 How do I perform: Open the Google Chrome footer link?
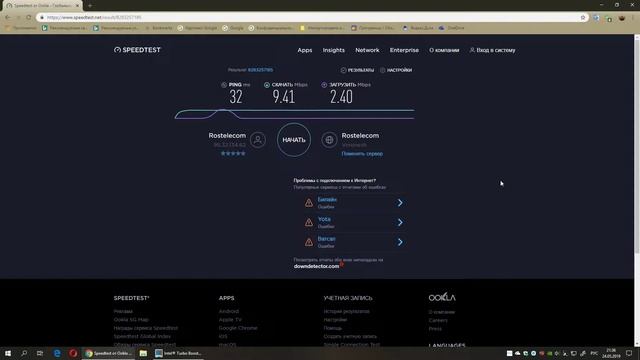click(238, 328)
